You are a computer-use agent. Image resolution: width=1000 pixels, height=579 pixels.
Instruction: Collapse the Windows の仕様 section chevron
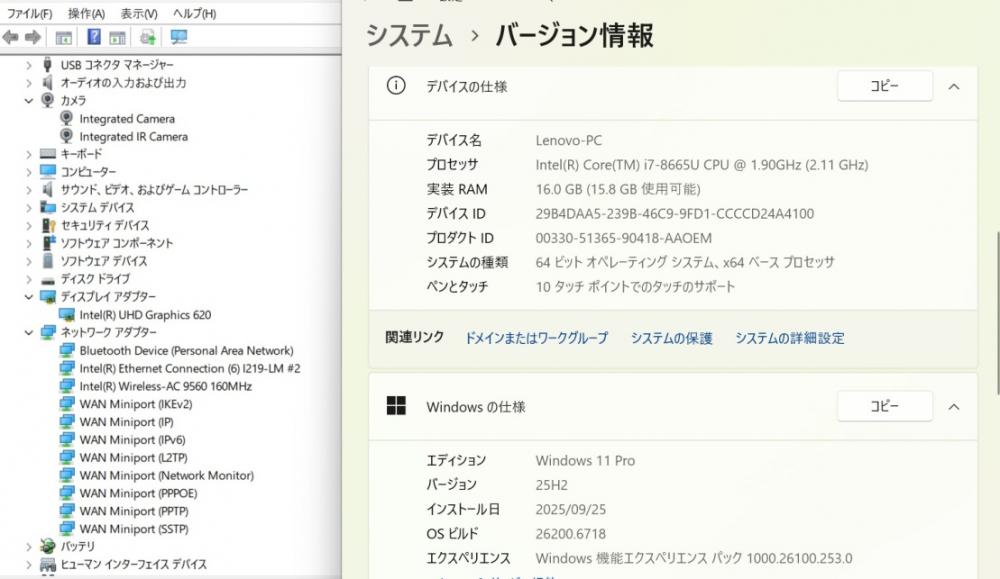(x=954, y=407)
